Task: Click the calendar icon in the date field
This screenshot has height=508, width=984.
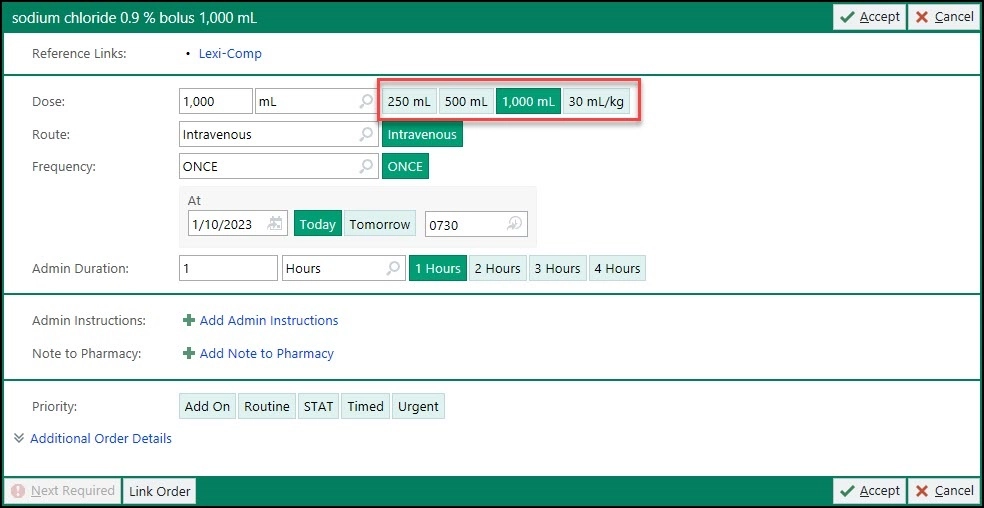Action: [x=275, y=225]
